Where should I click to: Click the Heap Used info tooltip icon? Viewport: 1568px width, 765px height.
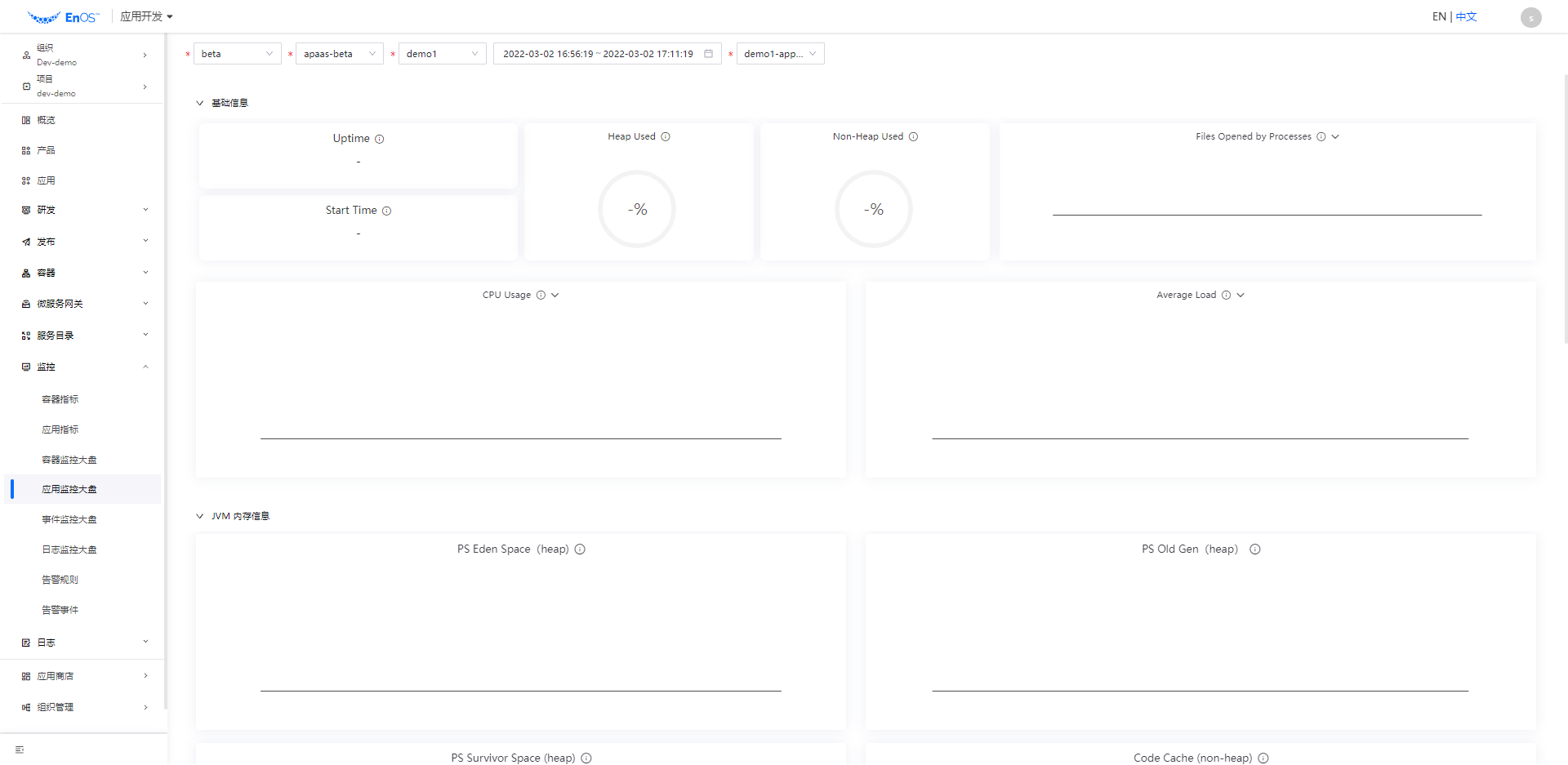[x=666, y=136]
